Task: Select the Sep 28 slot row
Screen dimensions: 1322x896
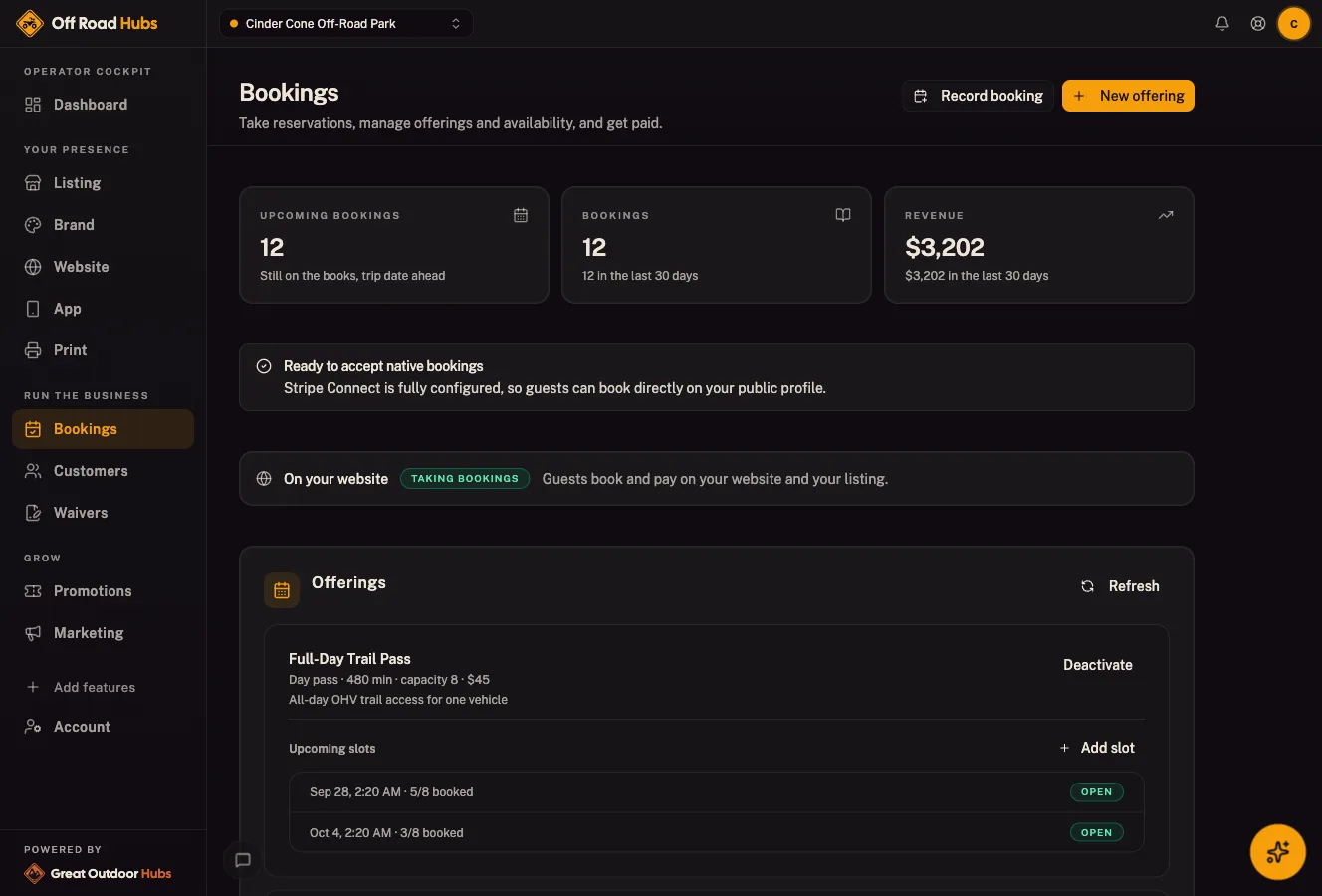Action: (716, 792)
